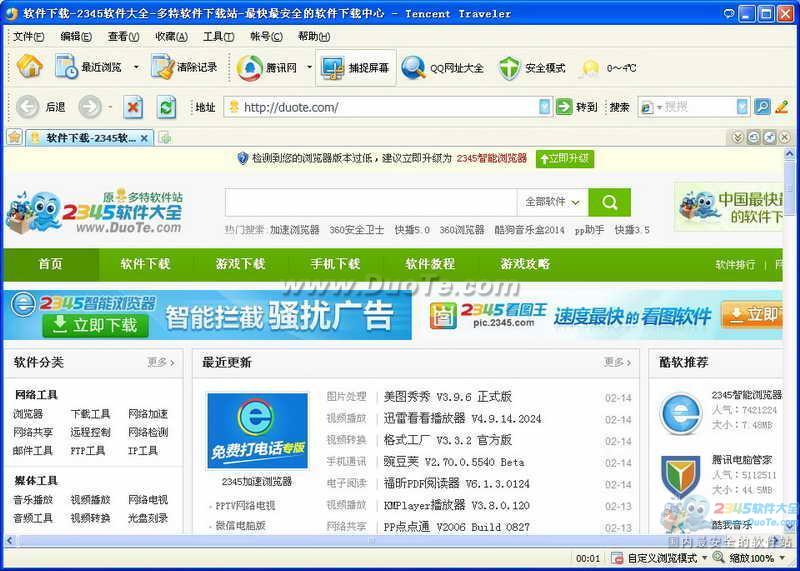Open the 美图秀秀 V3.9.6 link
The image size is (800, 571).
(447, 396)
